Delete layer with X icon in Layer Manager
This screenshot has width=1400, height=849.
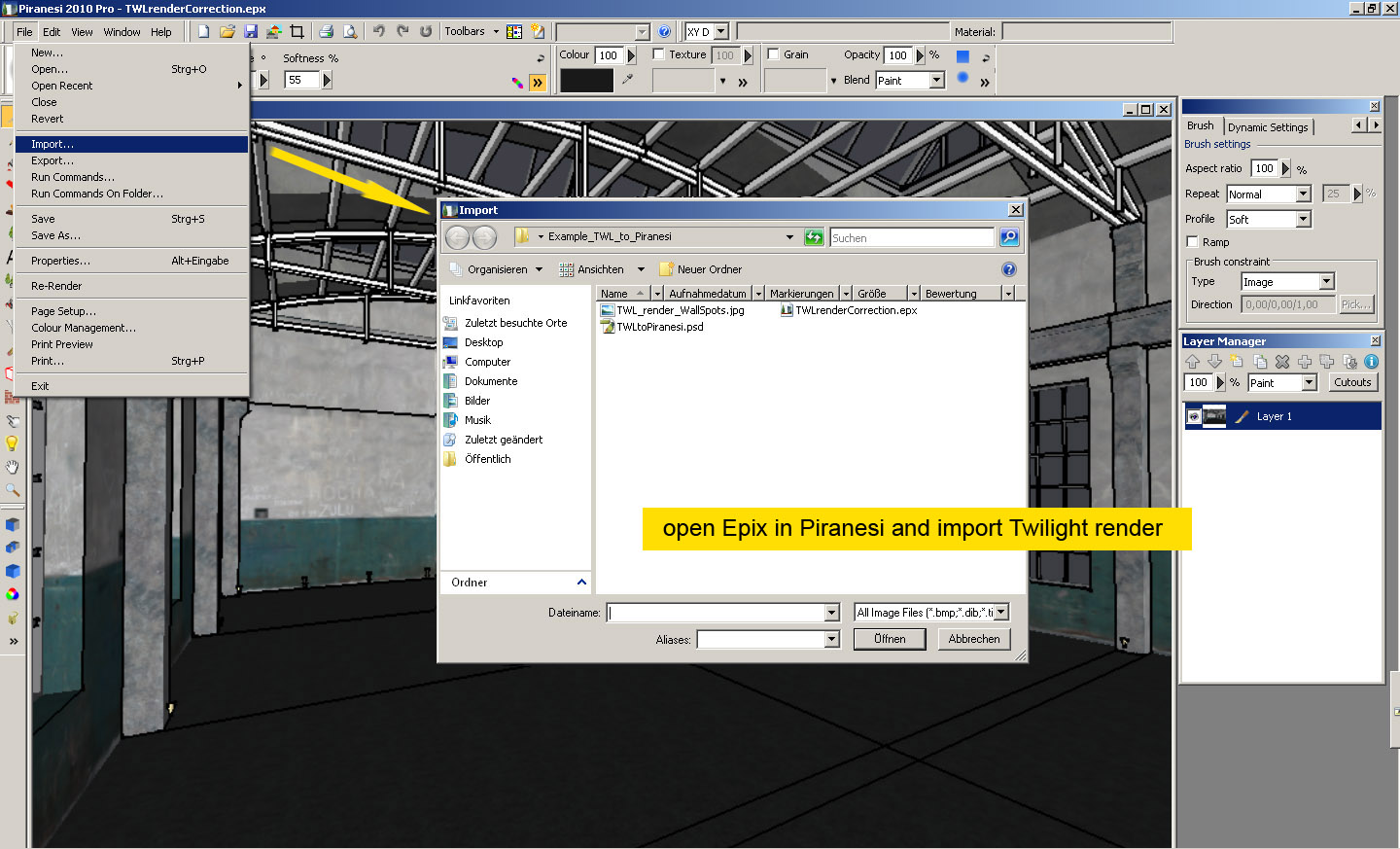[x=1282, y=361]
